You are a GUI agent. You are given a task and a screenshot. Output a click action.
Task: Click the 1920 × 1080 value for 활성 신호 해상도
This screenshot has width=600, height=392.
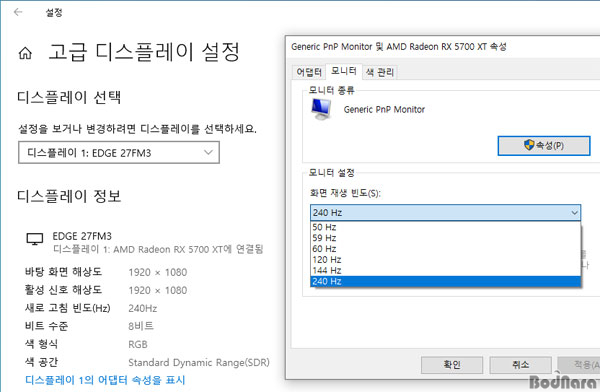pyautogui.click(x=158, y=290)
